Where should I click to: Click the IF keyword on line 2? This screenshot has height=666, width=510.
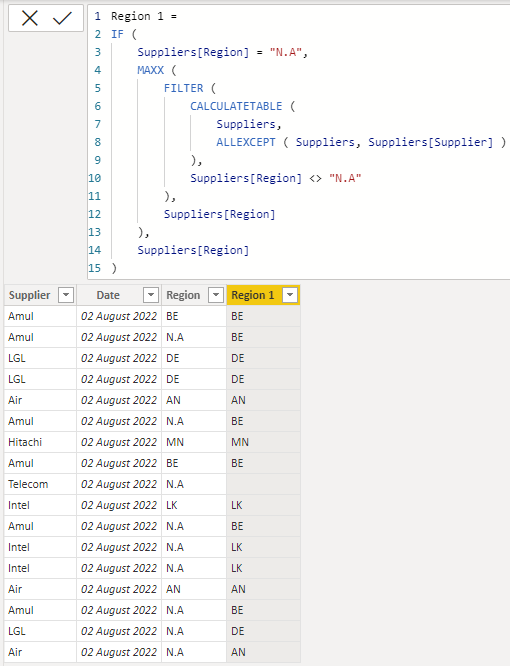tap(117, 34)
